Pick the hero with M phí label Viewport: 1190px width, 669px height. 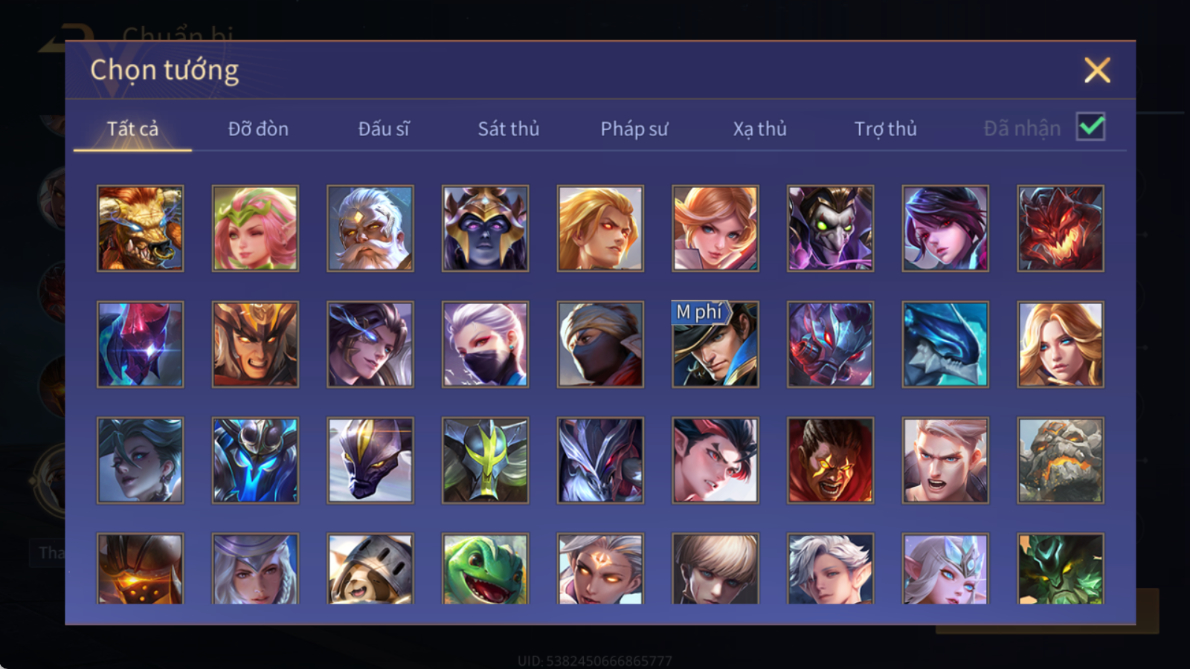click(715, 344)
